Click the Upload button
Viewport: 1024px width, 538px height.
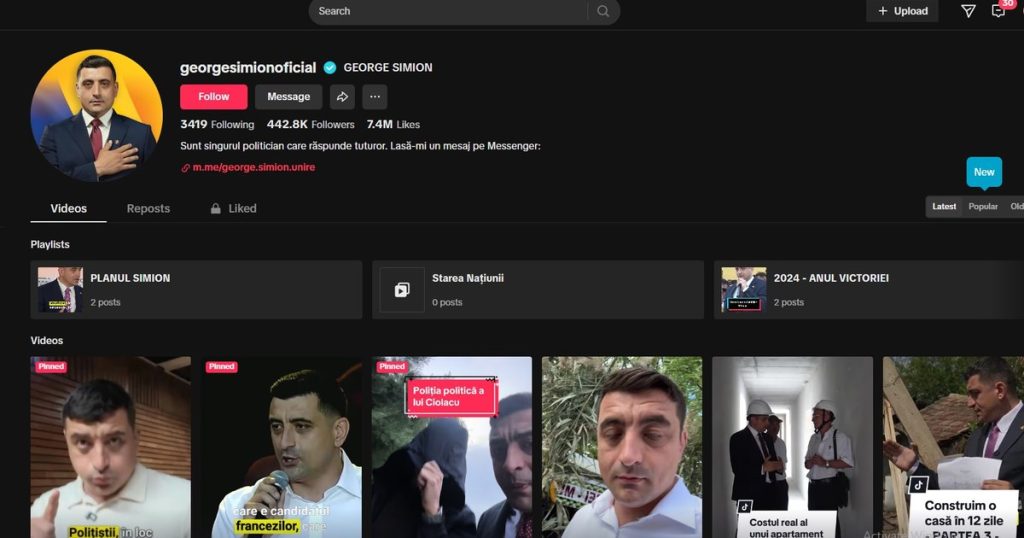[902, 11]
